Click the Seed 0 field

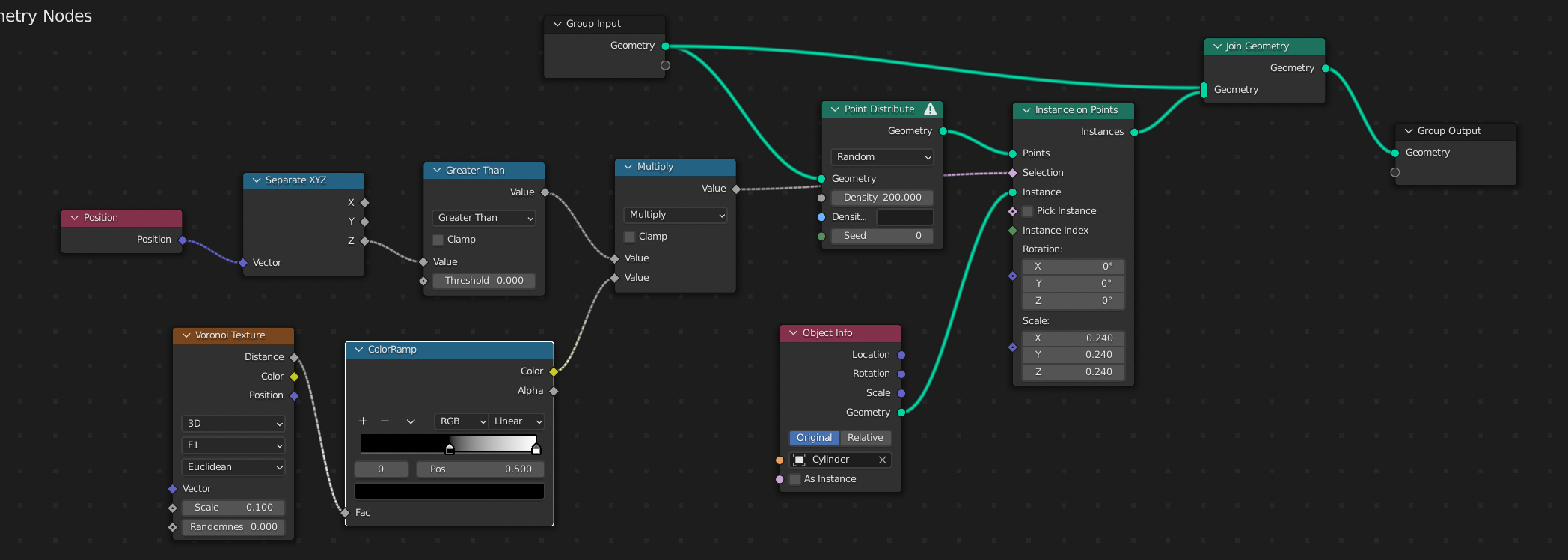(882, 236)
